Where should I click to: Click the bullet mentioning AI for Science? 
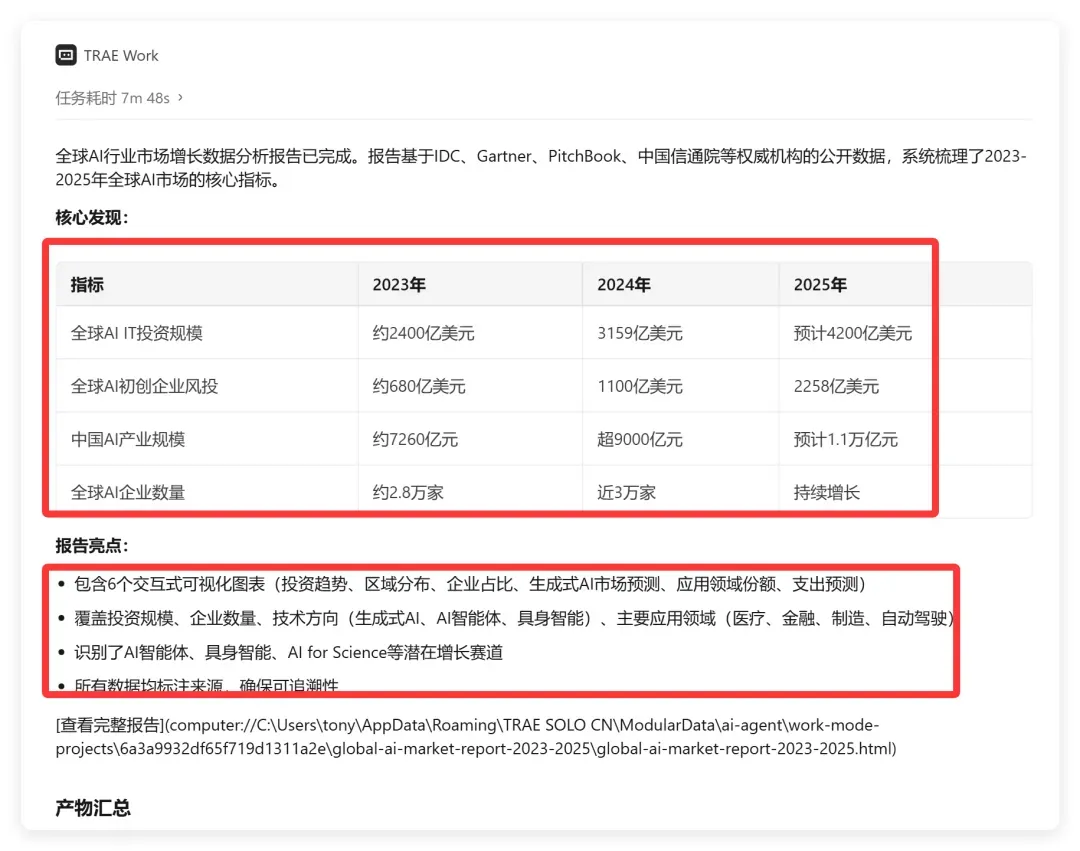289,652
